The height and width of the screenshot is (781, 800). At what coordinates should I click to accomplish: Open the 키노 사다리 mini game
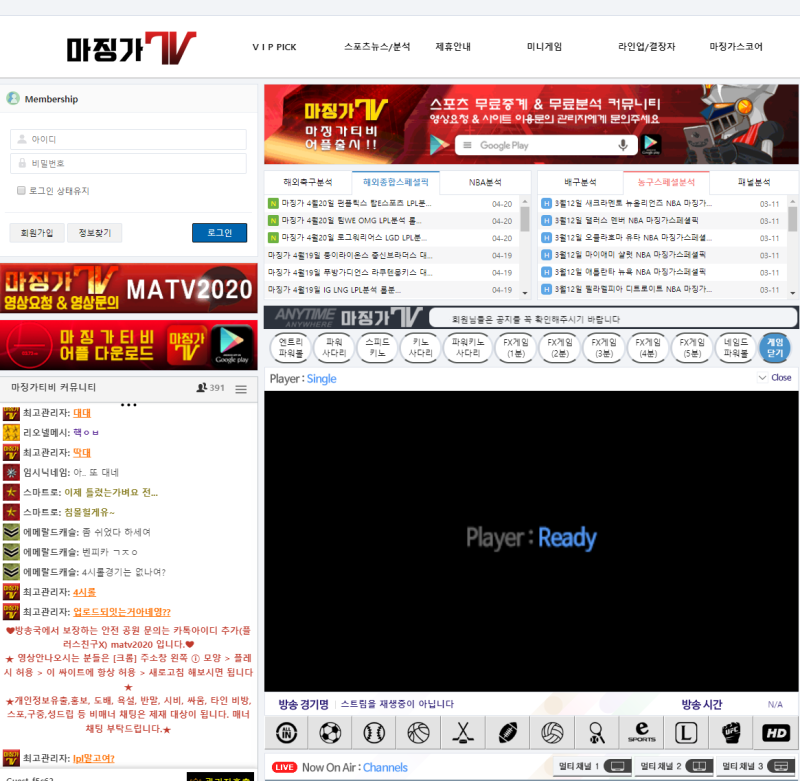tap(420, 347)
